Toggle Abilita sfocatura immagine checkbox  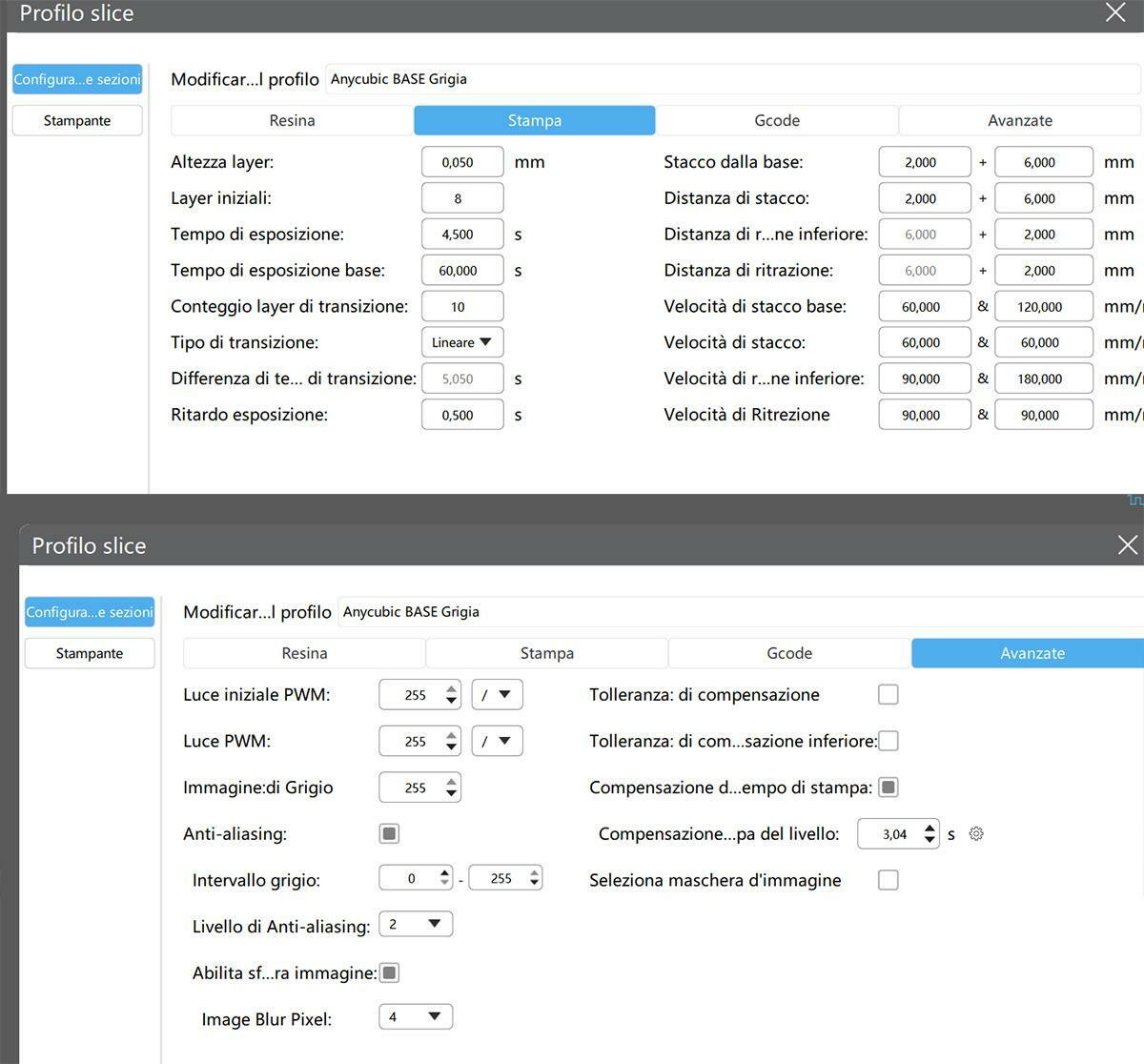389,972
